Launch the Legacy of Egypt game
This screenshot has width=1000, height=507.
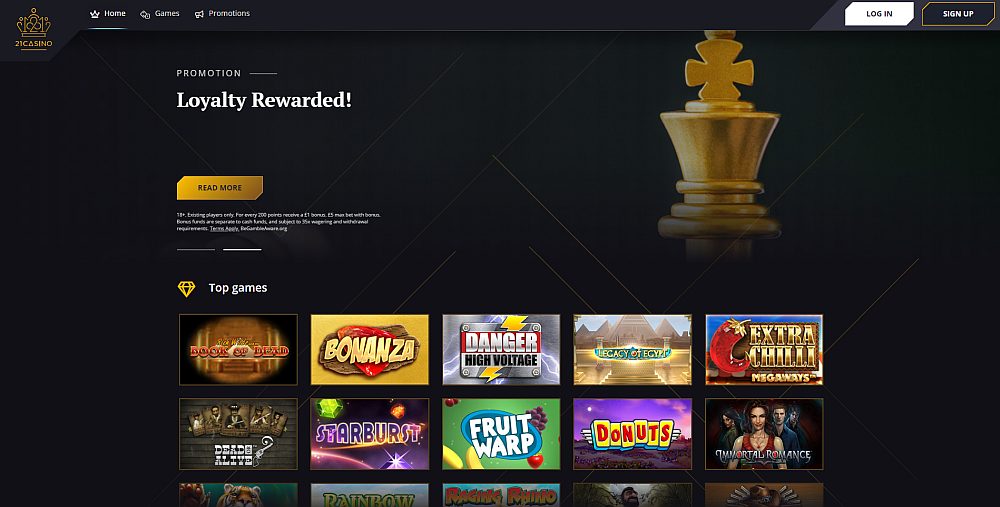[633, 349]
